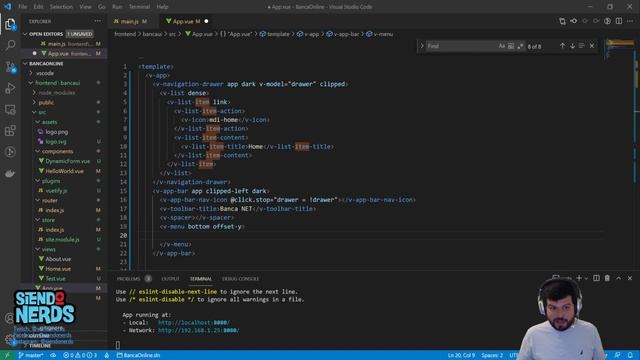Screen dimensions: 640x360
Task: Open vuetify.js under plugins
Action: [56, 191]
